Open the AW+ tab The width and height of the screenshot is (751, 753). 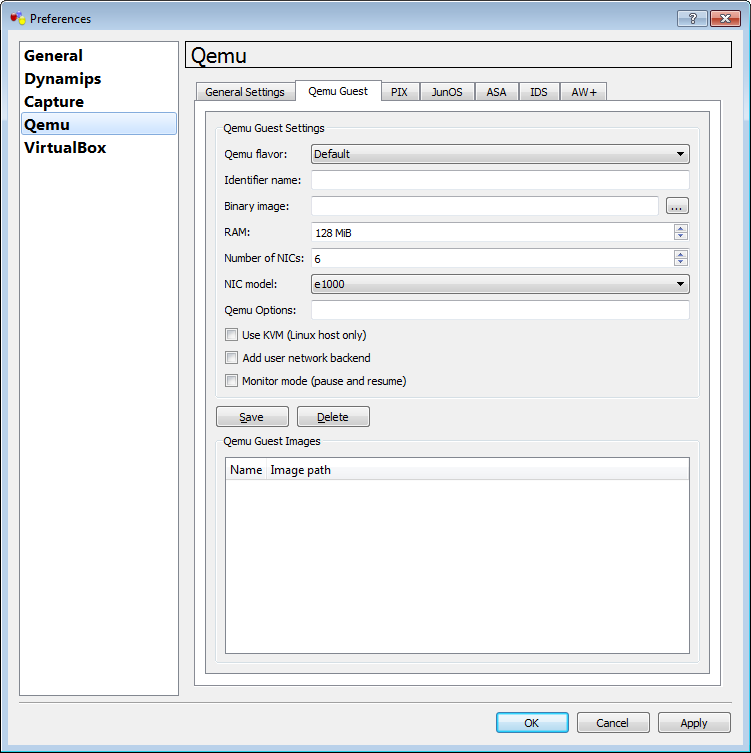pos(584,92)
